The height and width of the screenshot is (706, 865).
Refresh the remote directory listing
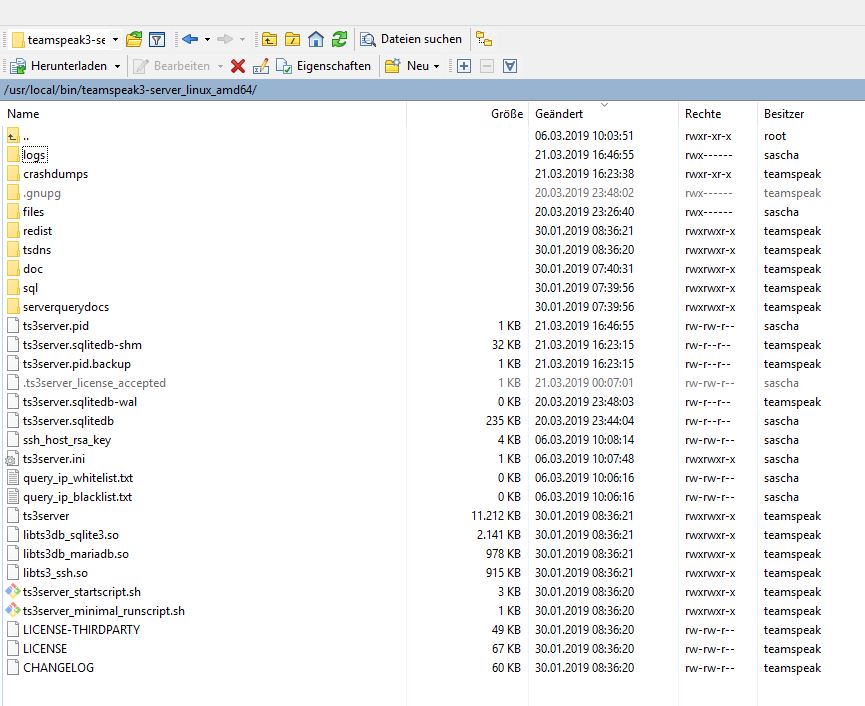point(339,39)
